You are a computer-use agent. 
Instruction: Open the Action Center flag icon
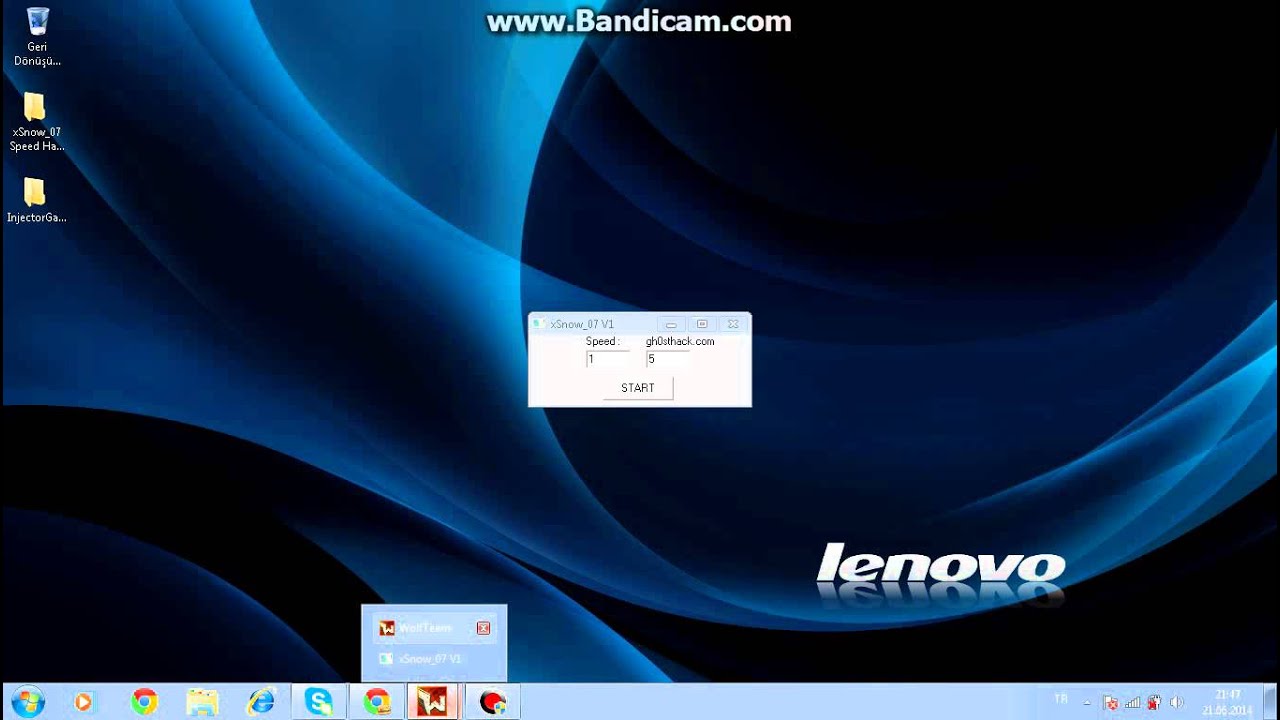[1110, 703]
